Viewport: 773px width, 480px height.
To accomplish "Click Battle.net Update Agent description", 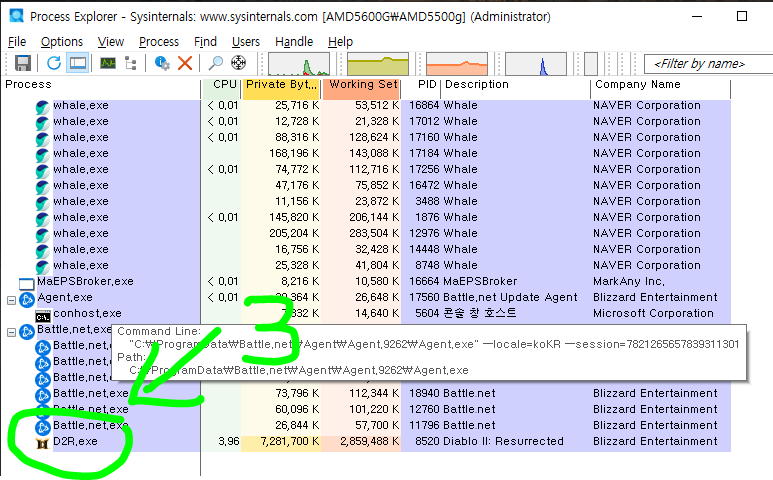I will [x=510, y=298].
